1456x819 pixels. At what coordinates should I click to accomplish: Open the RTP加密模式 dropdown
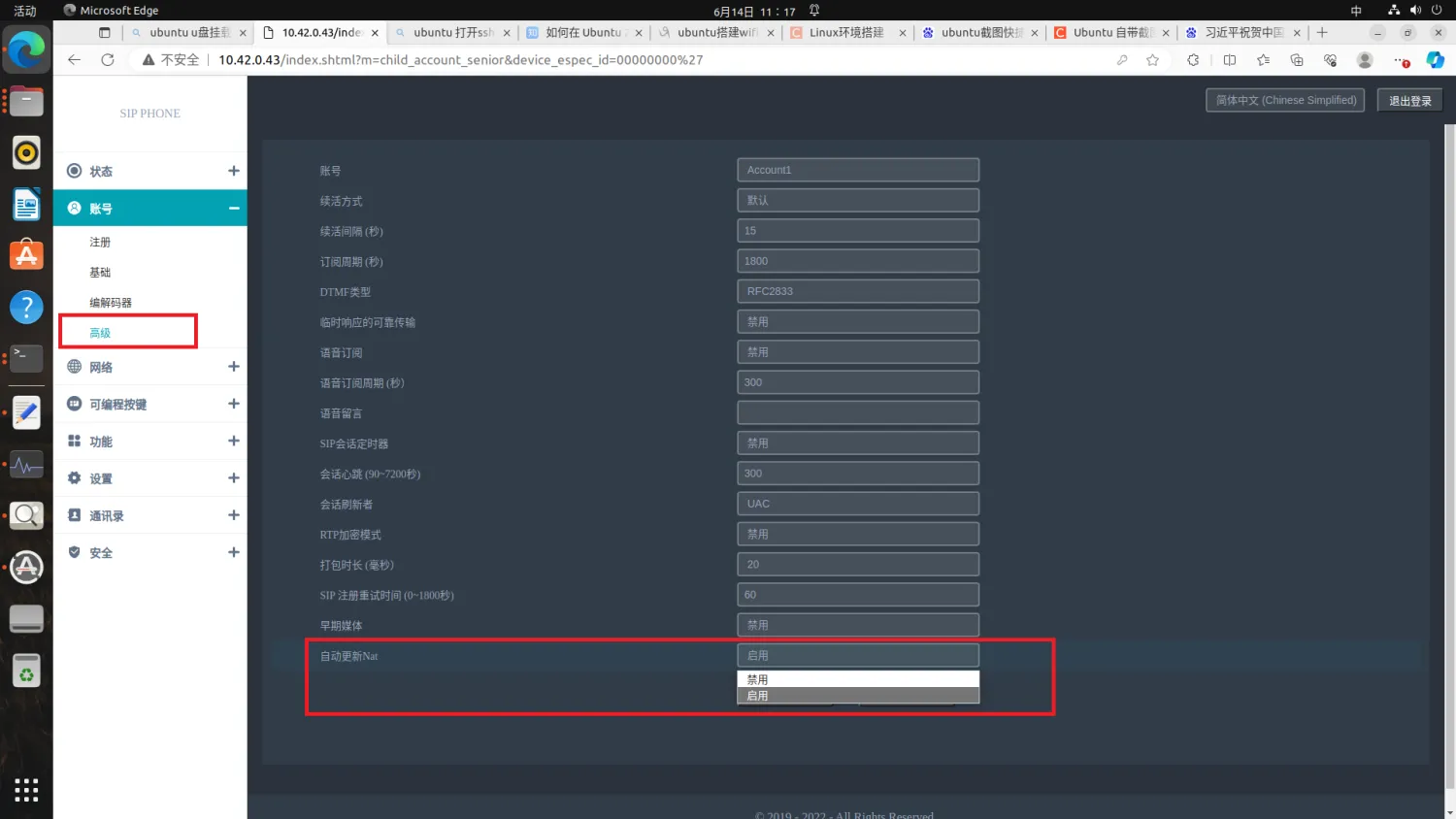click(858, 534)
